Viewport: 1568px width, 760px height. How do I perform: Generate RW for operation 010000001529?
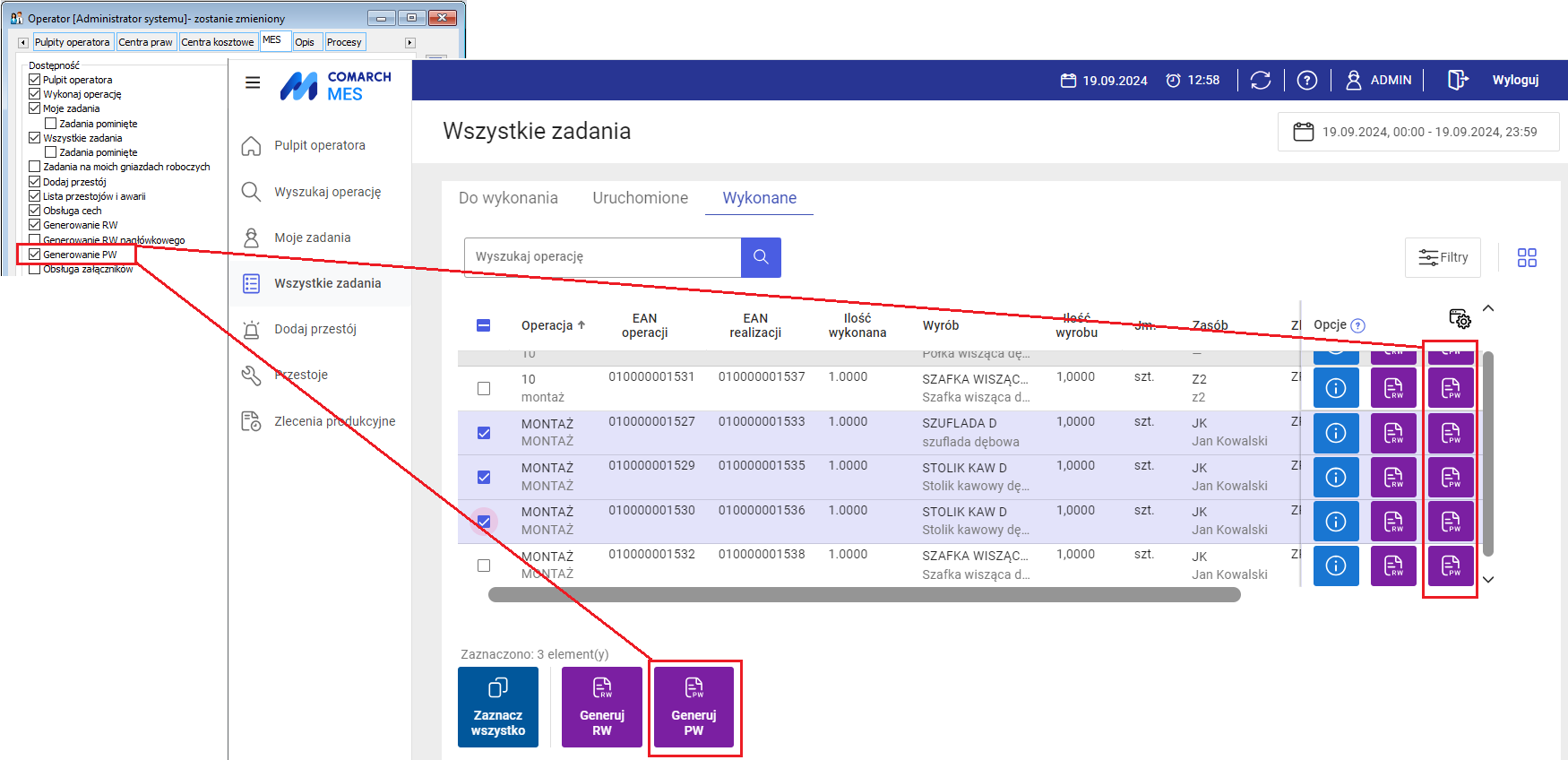pyautogui.click(x=1393, y=477)
